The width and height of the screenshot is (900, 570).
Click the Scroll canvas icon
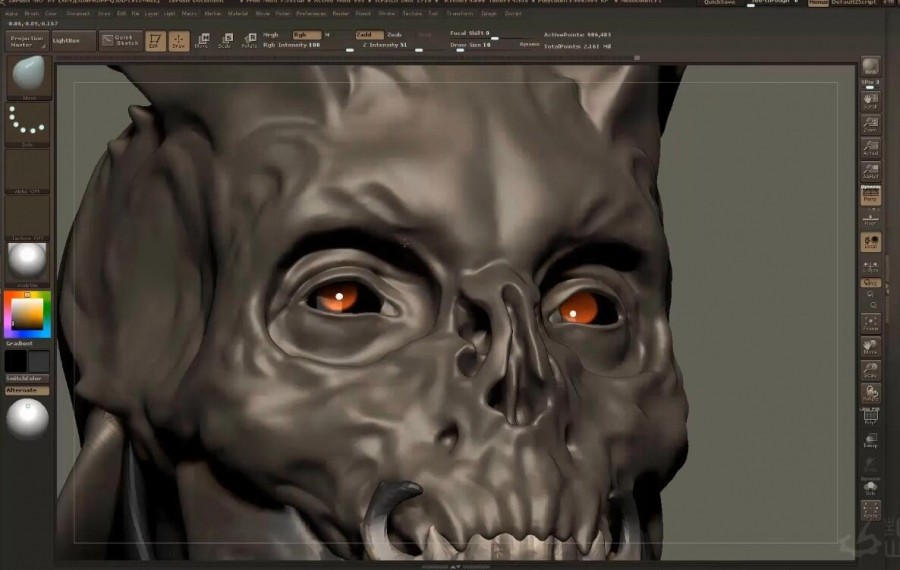click(871, 101)
